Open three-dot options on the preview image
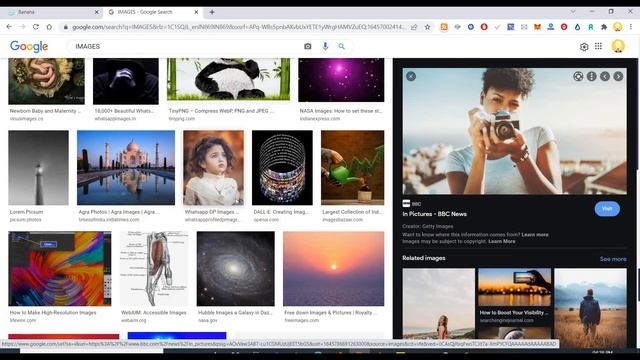This screenshot has height=360, width=640. click(591, 76)
